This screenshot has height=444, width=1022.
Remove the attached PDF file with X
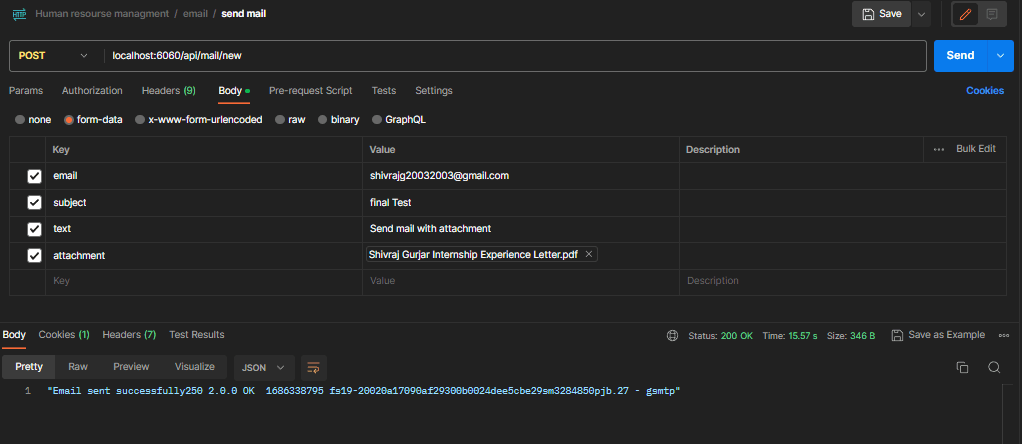(x=589, y=255)
